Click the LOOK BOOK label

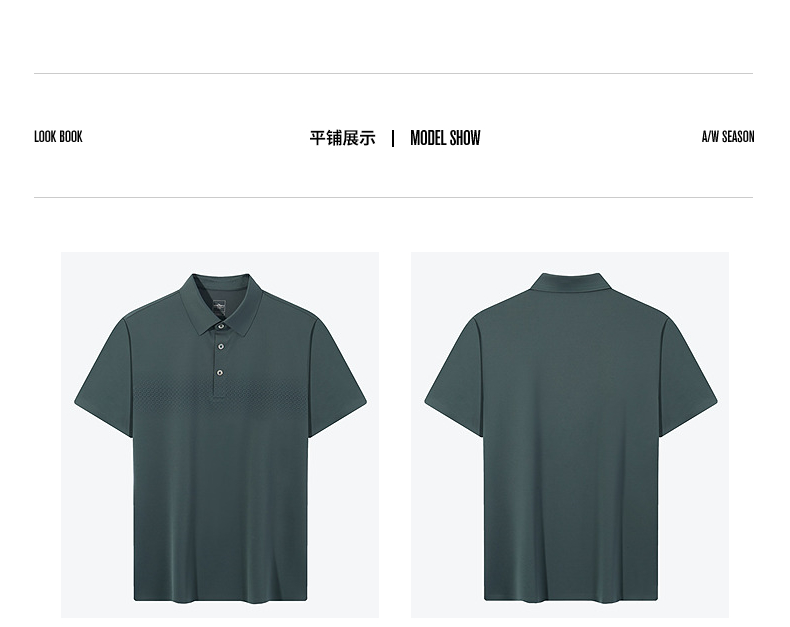pyautogui.click(x=58, y=137)
